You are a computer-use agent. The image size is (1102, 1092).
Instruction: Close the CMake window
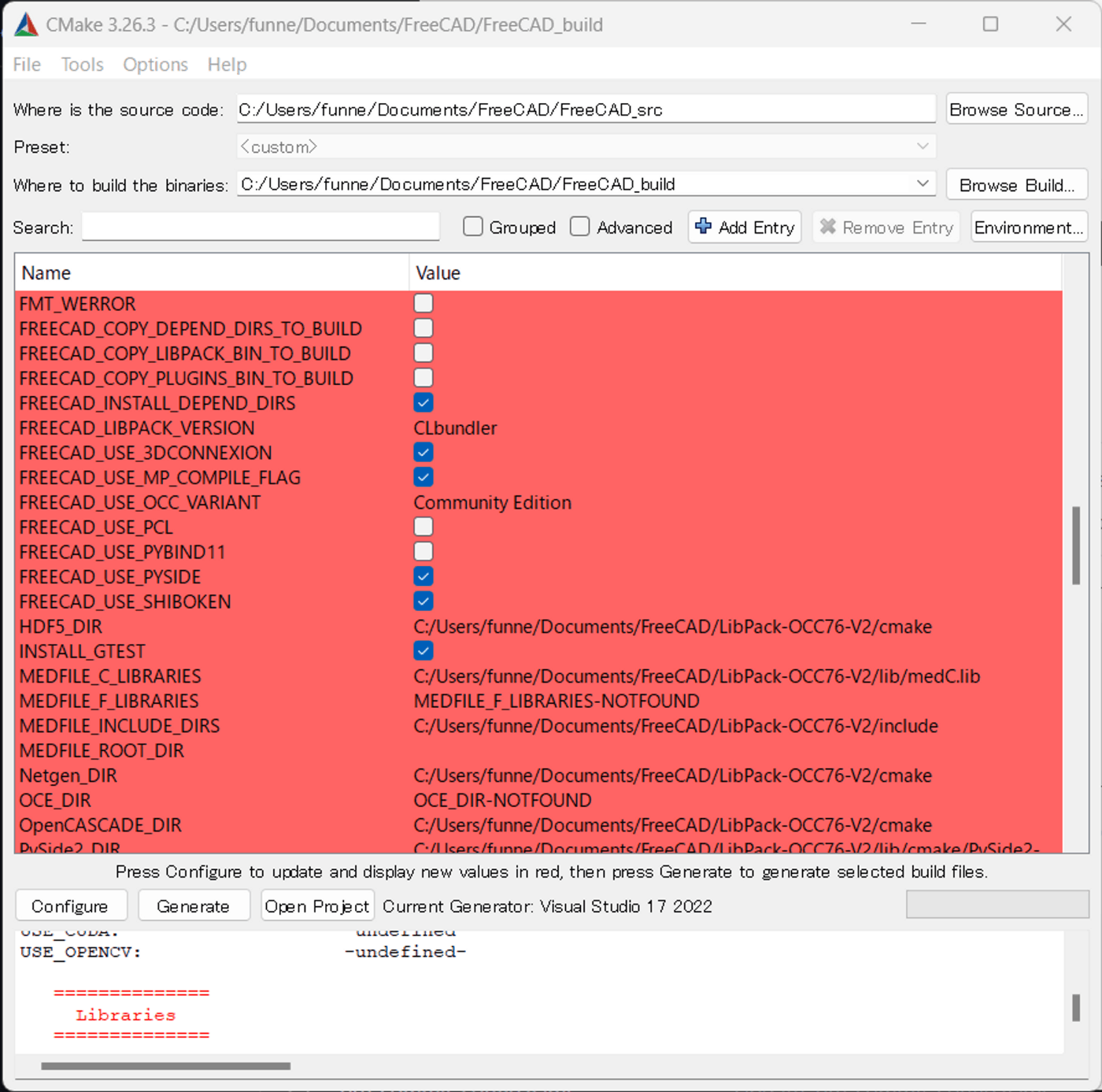click(x=1063, y=24)
